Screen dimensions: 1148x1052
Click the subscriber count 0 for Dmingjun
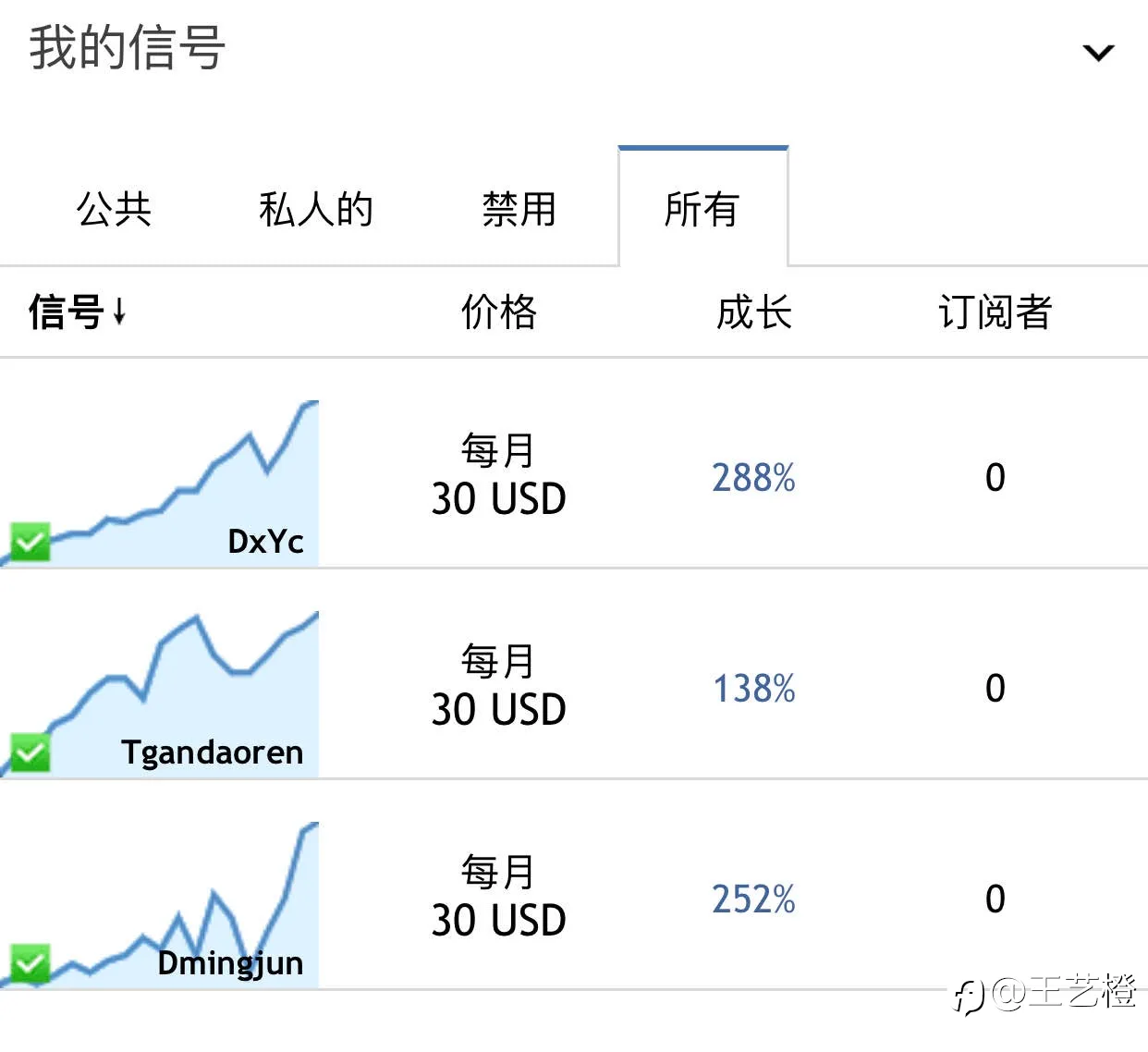[995, 899]
